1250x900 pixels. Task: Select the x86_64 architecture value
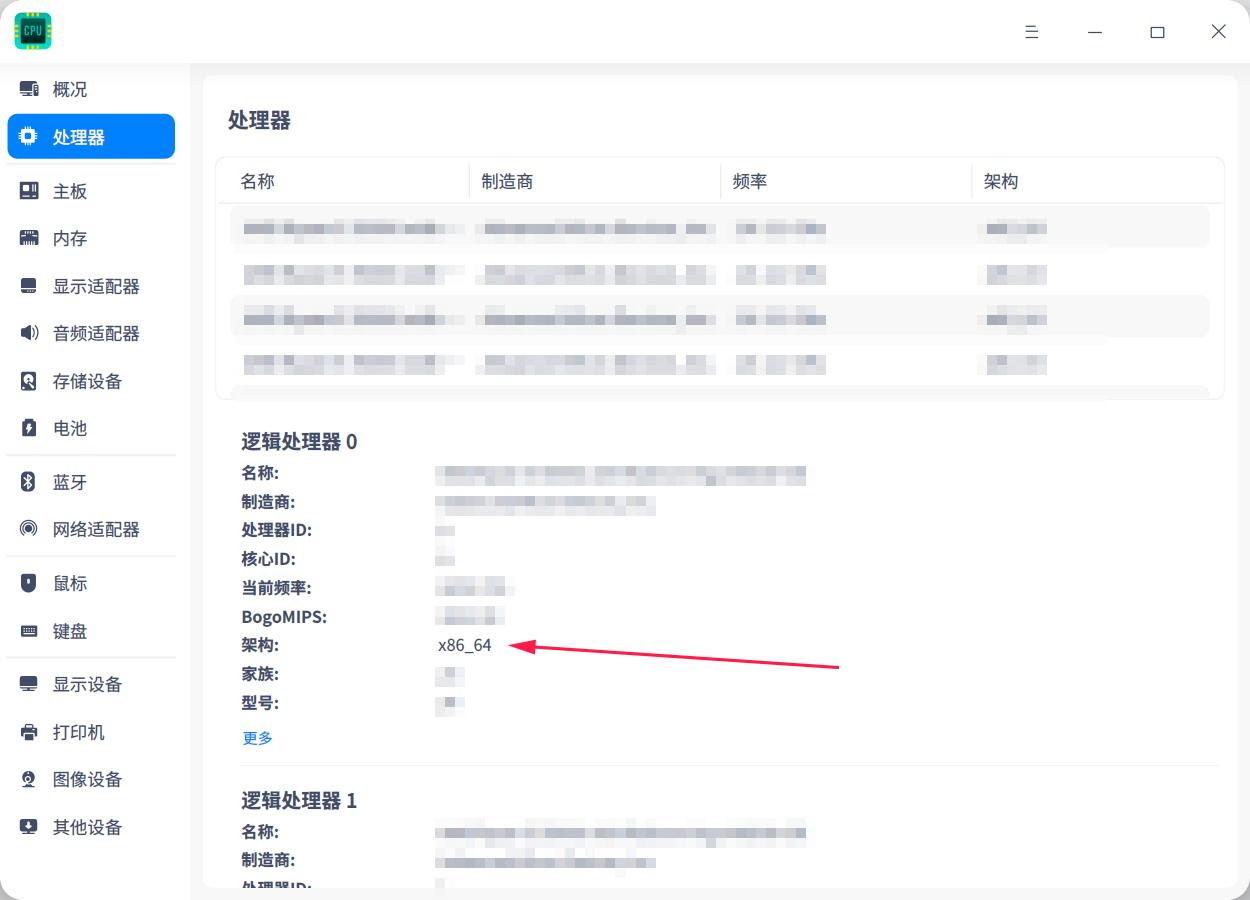(465, 645)
